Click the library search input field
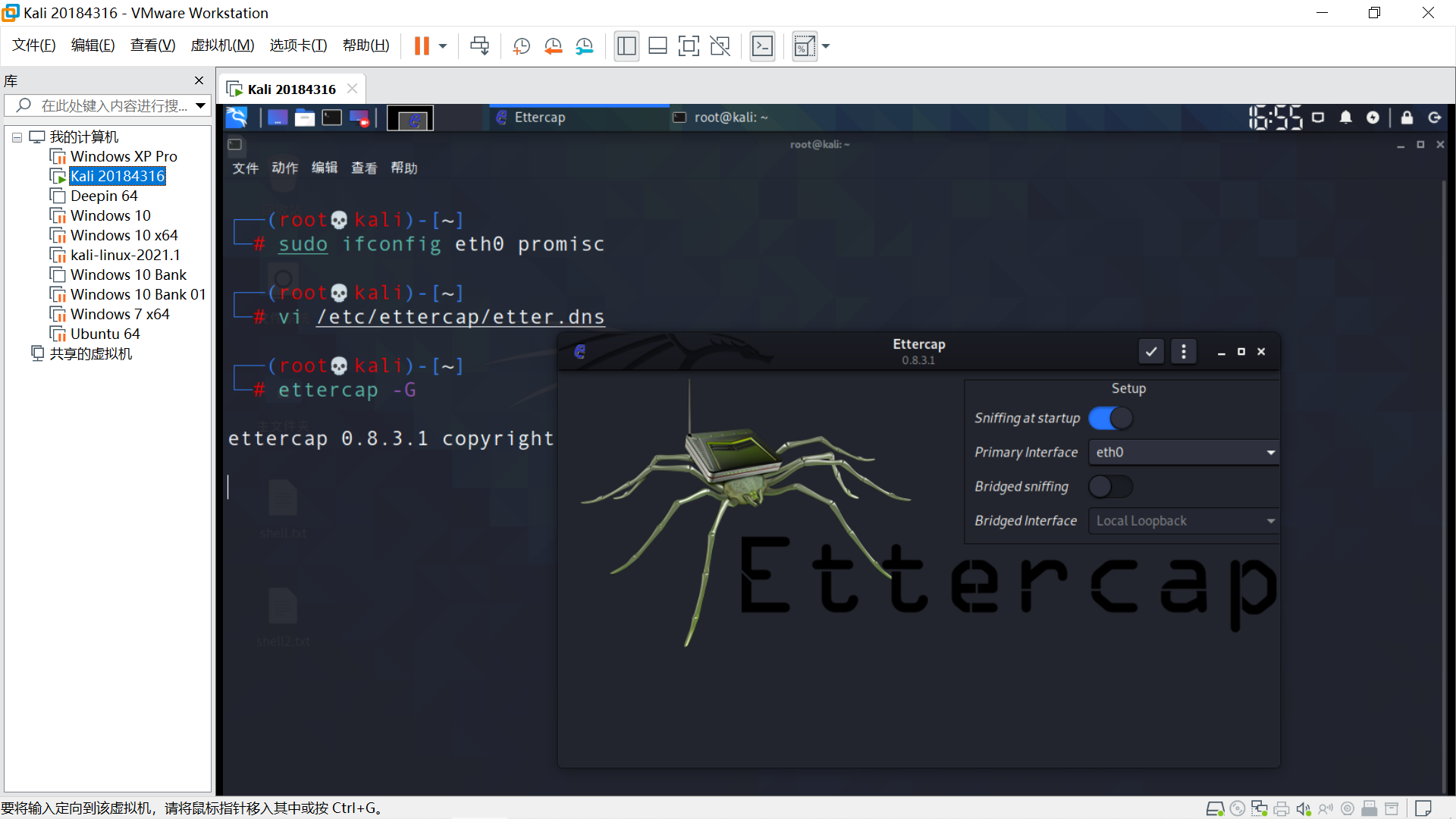The image size is (1456, 819). tap(114, 105)
